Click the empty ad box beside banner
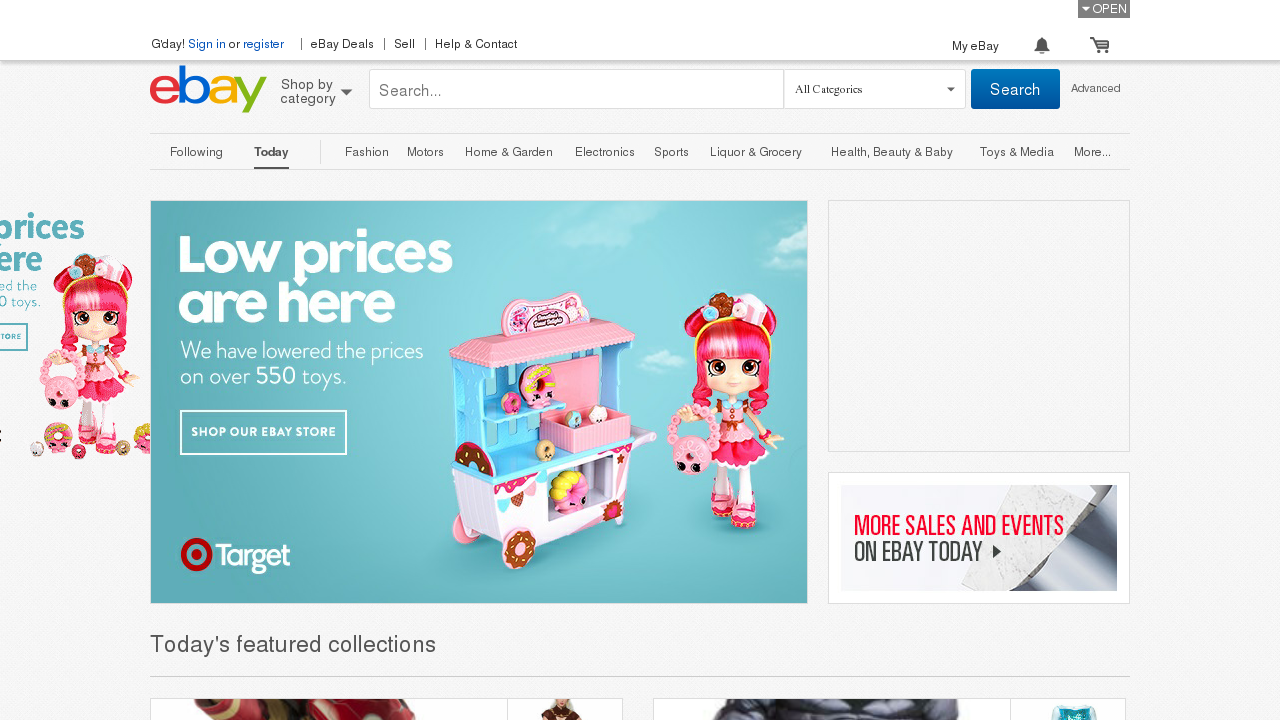The height and width of the screenshot is (720, 1280). pyautogui.click(x=979, y=326)
